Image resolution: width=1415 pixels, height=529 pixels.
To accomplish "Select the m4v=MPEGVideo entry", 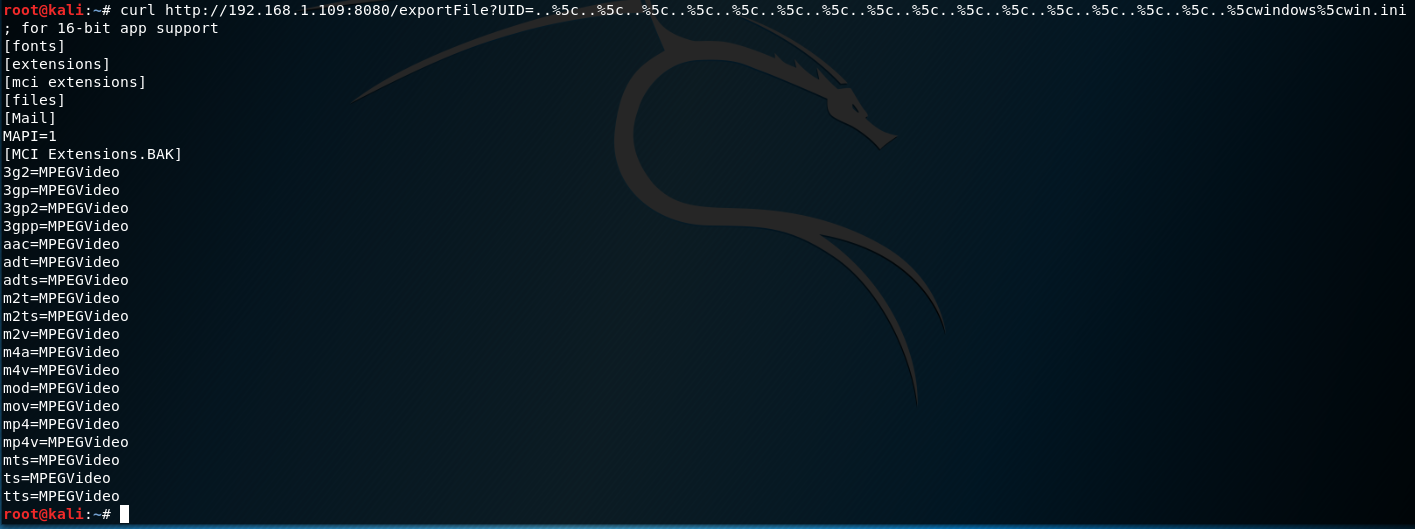I will pyautogui.click(x=61, y=370).
